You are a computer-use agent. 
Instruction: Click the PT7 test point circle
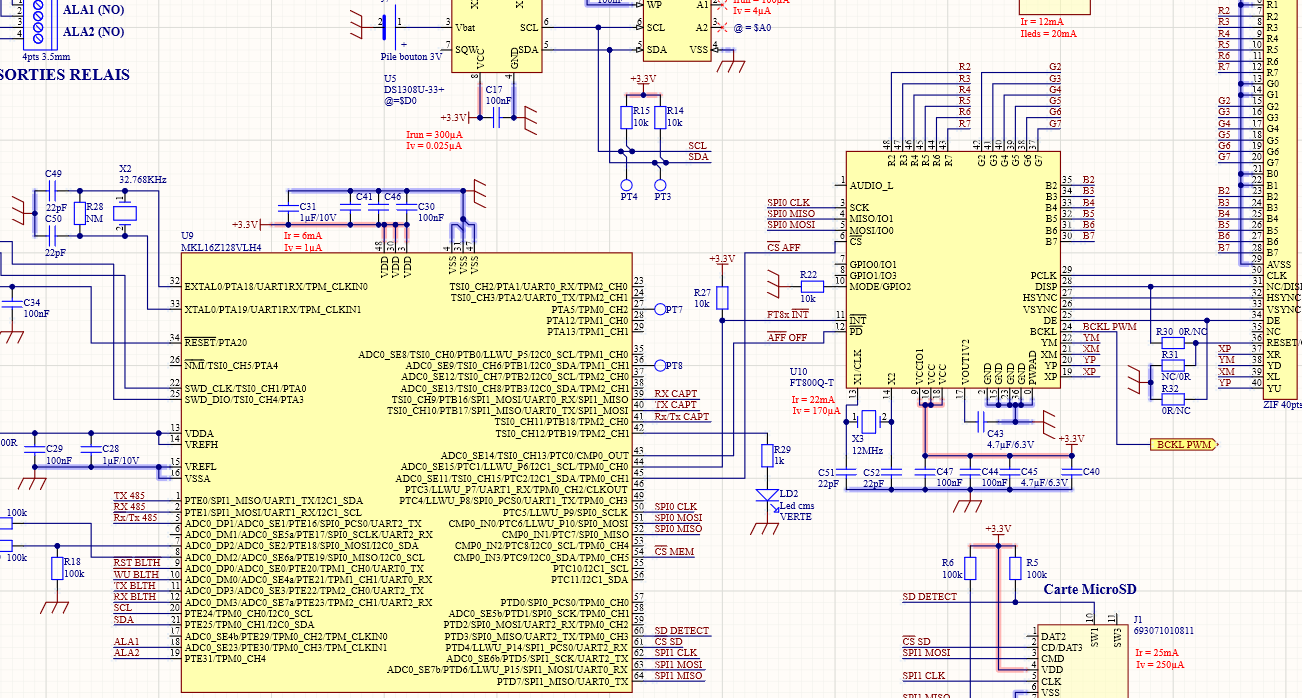click(660, 310)
